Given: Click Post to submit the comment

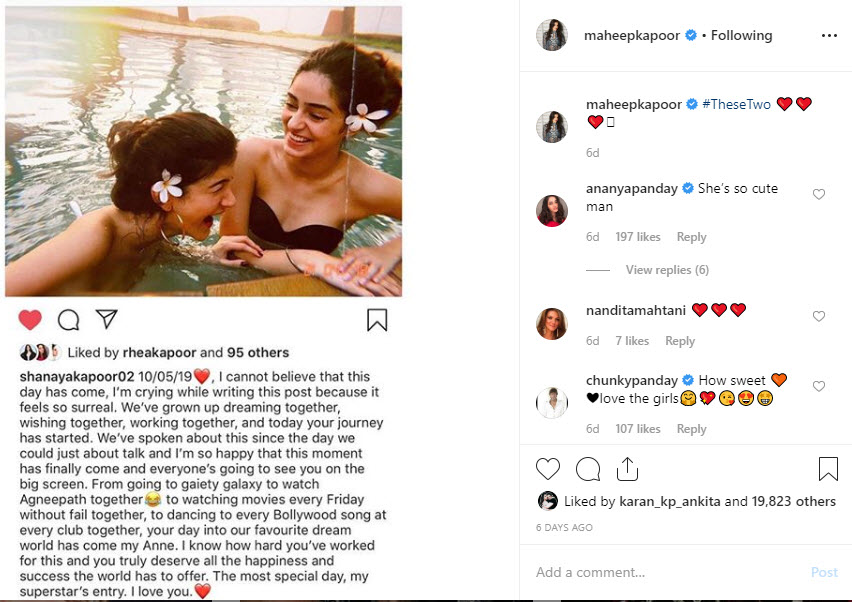Looking at the screenshot, I should click(x=824, y=572).
